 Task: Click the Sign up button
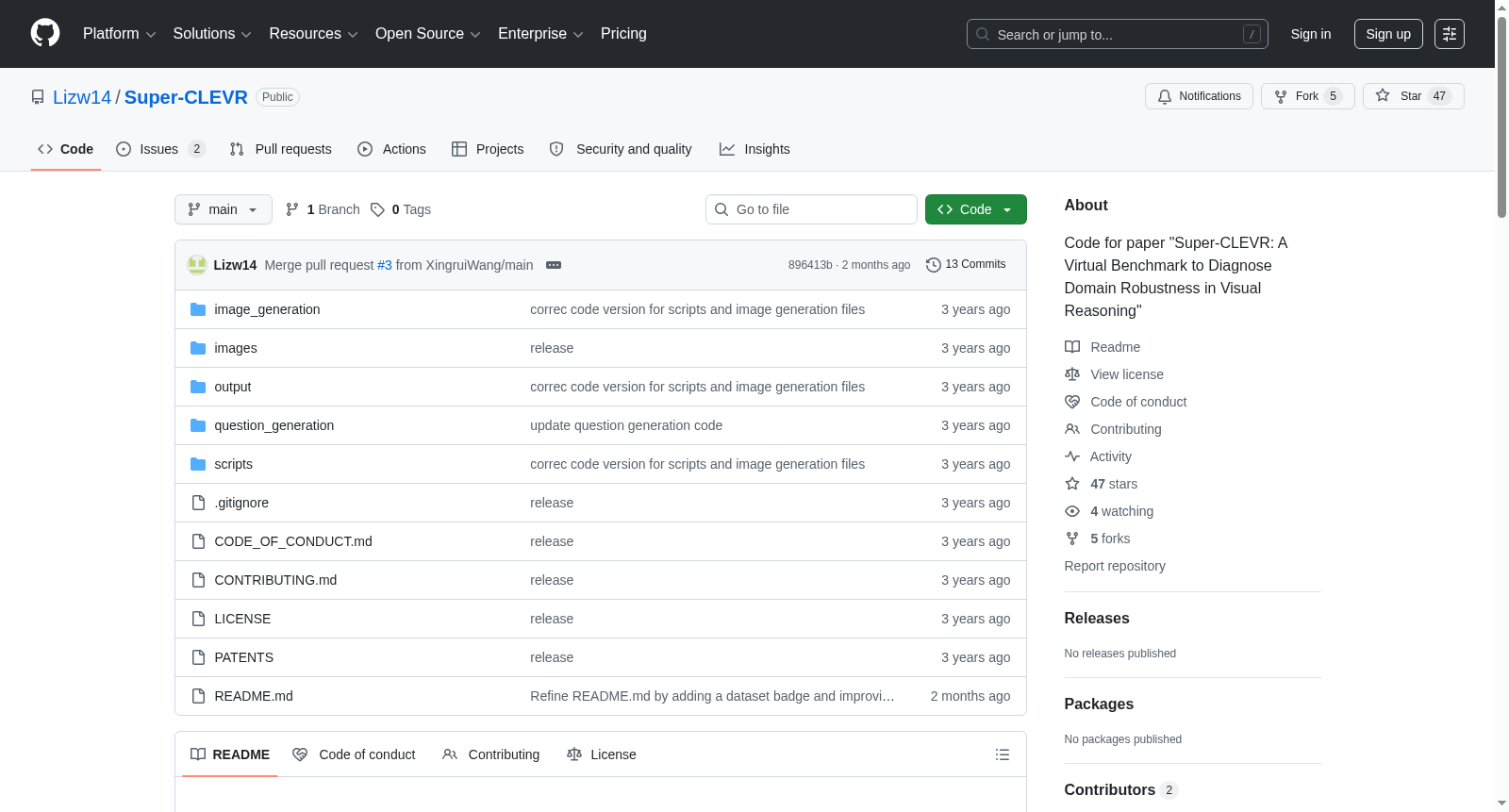pyautogui.click(x=1388, y=34)
